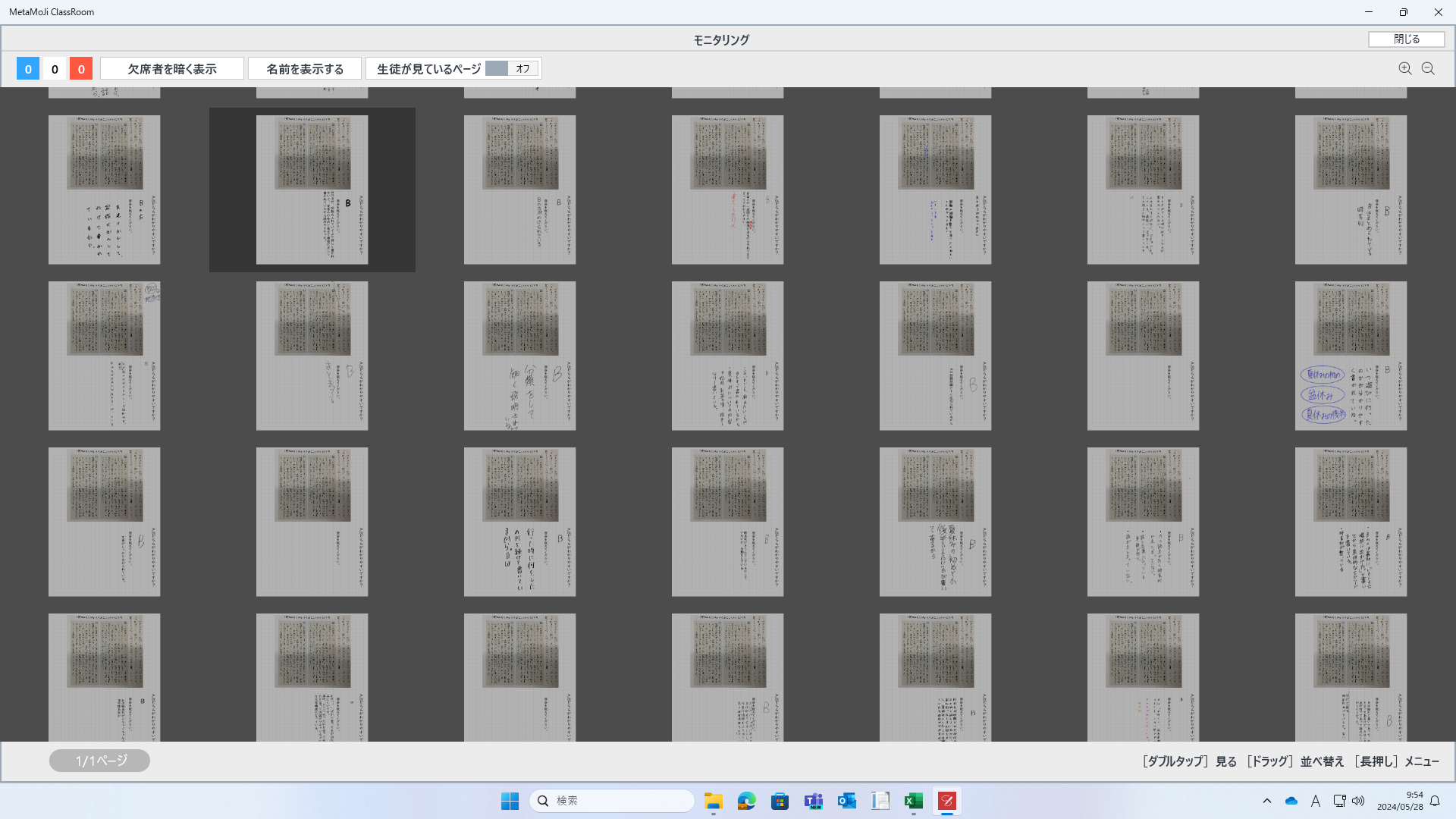The image size is (1456, 819).
Task: Click the taskbar 検索 search box
Action: [611, 801]
